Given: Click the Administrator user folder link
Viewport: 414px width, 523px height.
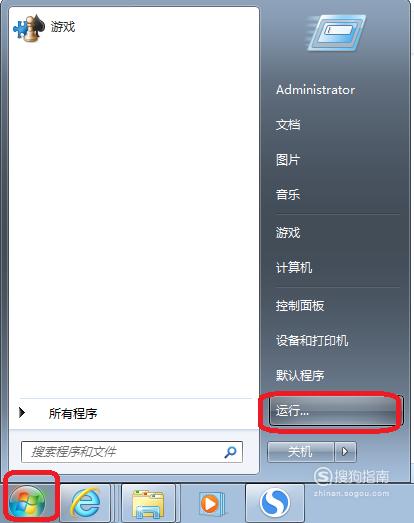Looking at the screenshot, I should (x=315, y=90).
